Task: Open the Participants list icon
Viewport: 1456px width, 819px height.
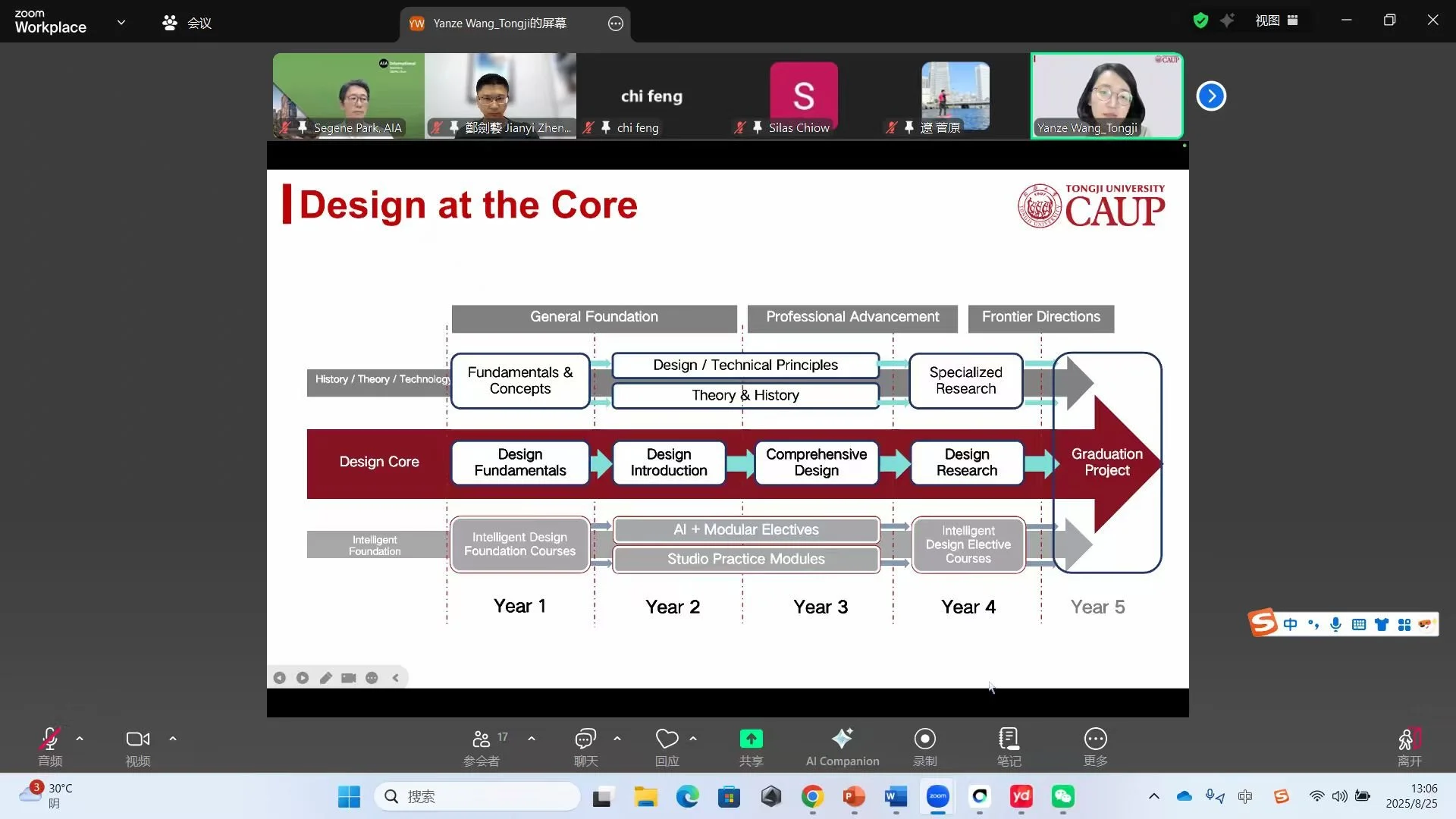Action: pyautogui.click(x=482, y=739)
